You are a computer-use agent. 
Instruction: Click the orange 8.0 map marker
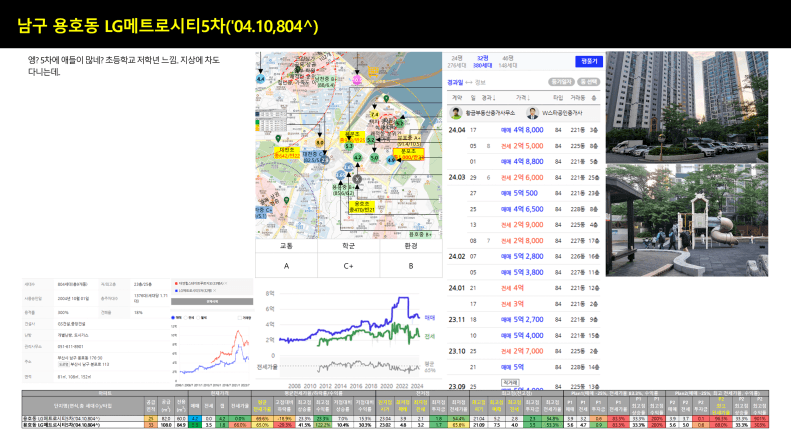[x=320, y=143]
